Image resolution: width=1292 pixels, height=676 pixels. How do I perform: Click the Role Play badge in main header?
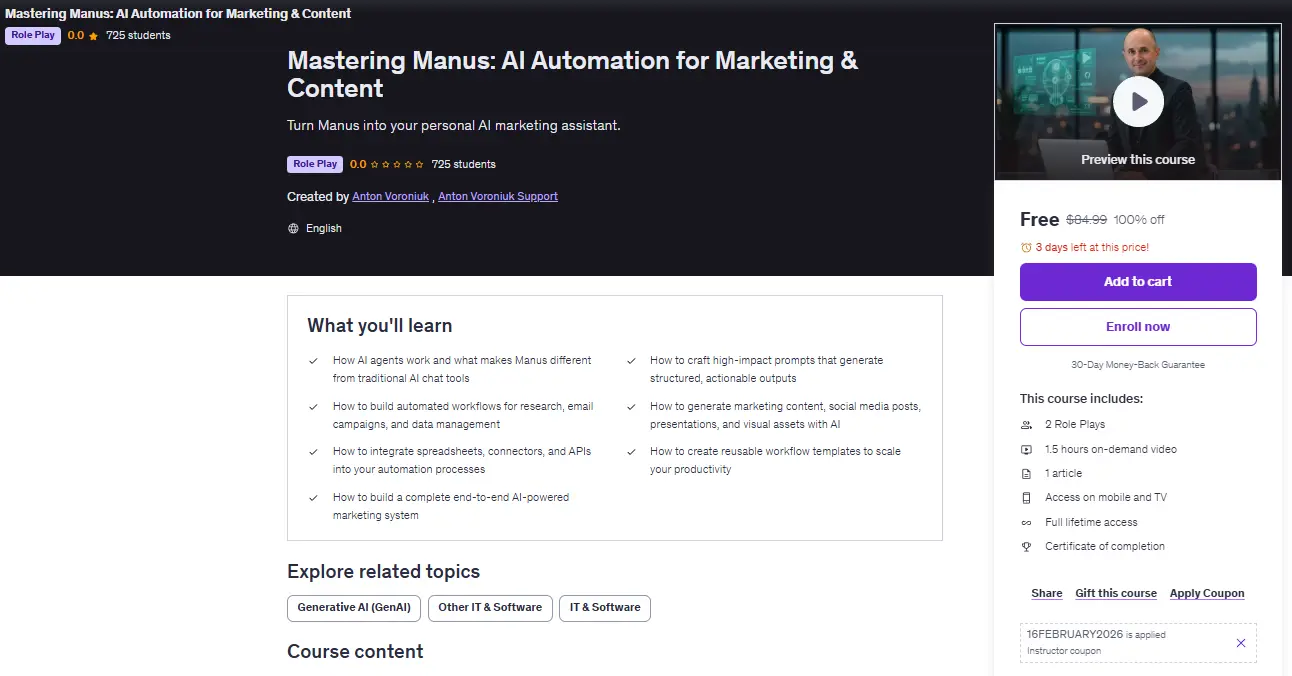315,164
